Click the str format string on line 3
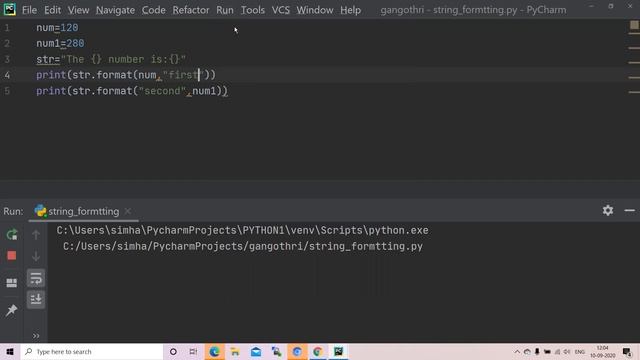This screenshot has width=640, height=360. click(x=123, y=59)
